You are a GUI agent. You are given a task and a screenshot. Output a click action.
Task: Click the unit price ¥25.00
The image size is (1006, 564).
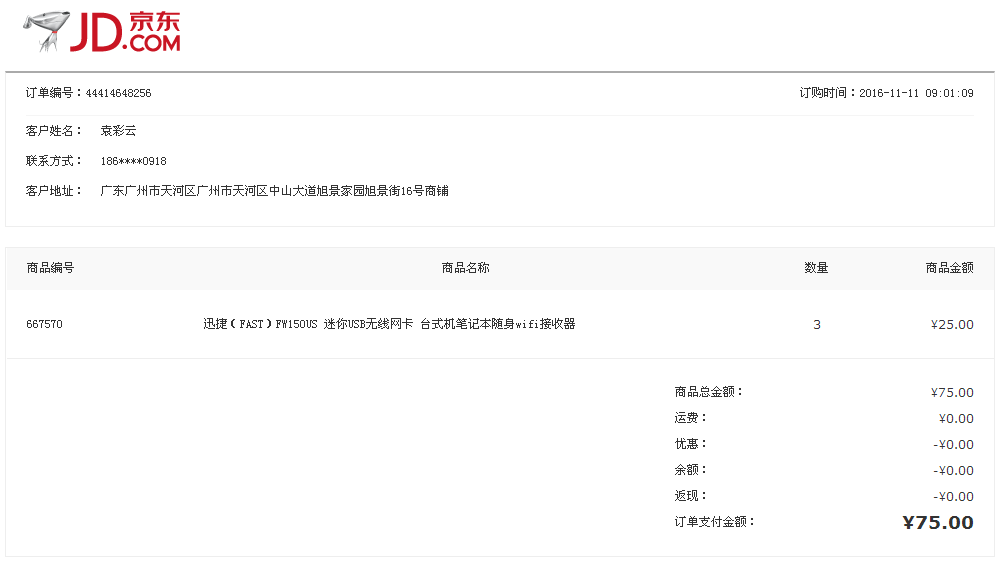coord(951,324)
